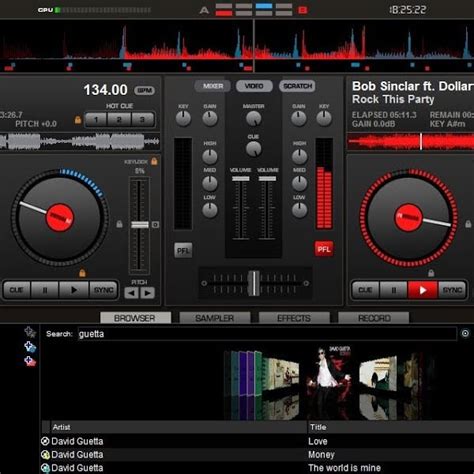Toggle the right deck red PFL button
The image size is (474, 474).
point(324,249)
